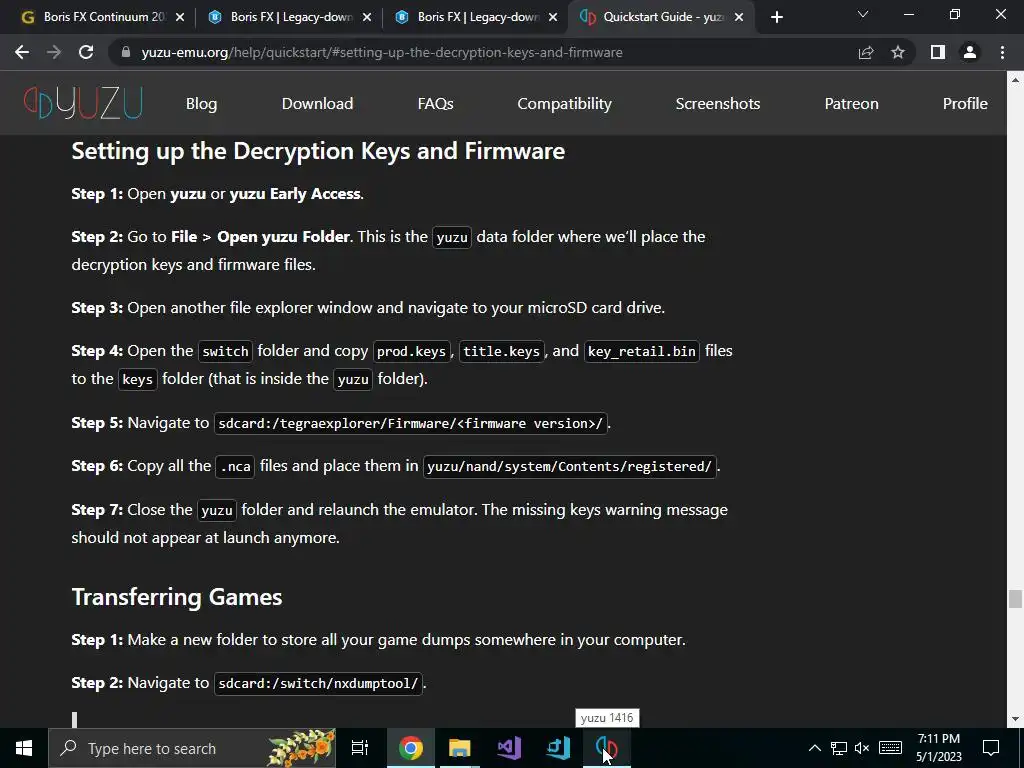Switch to the first Boris FX Legacy-download tab
This screenshot has width=1024, height=768.
[287, 18]
